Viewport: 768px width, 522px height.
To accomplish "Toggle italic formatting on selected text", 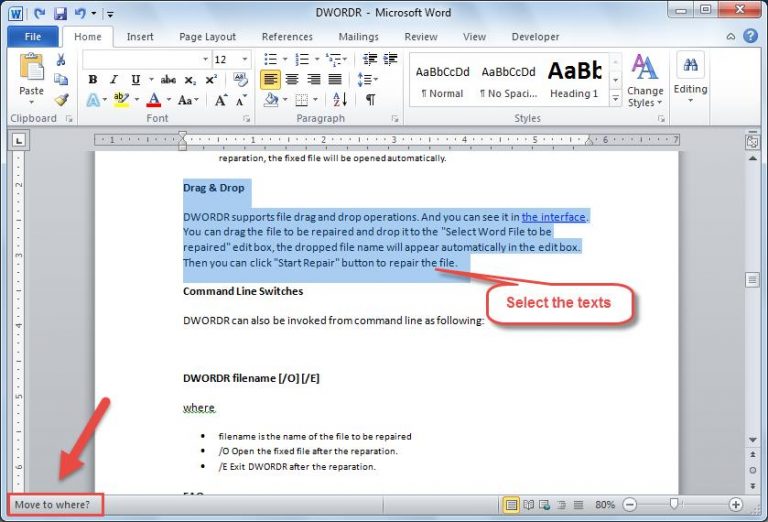I will (x=111, y=80).
